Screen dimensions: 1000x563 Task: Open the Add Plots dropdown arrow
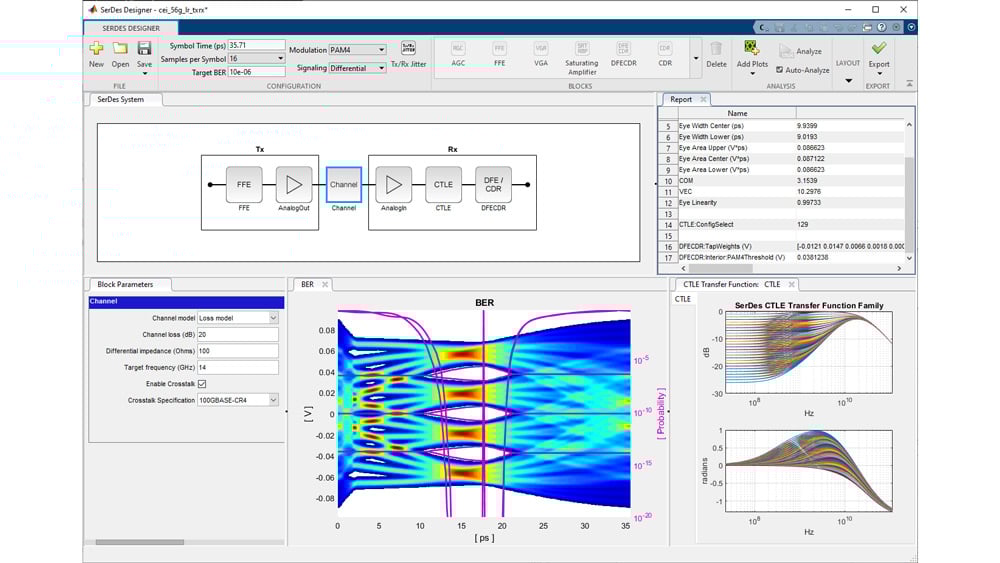tap(752, 73)
